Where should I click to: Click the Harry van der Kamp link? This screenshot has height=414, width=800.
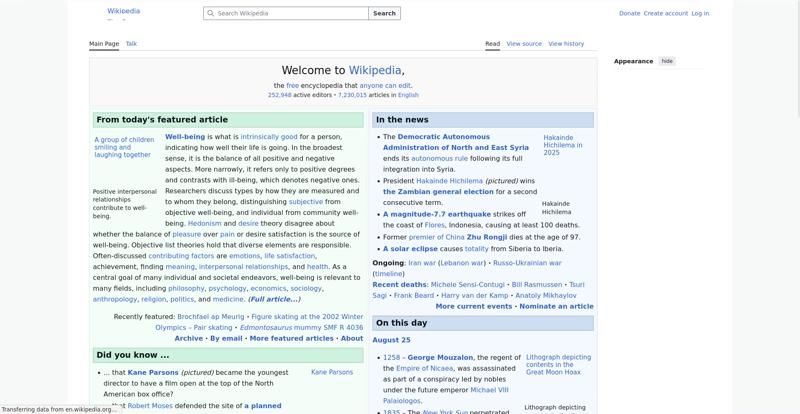[474, 296]
